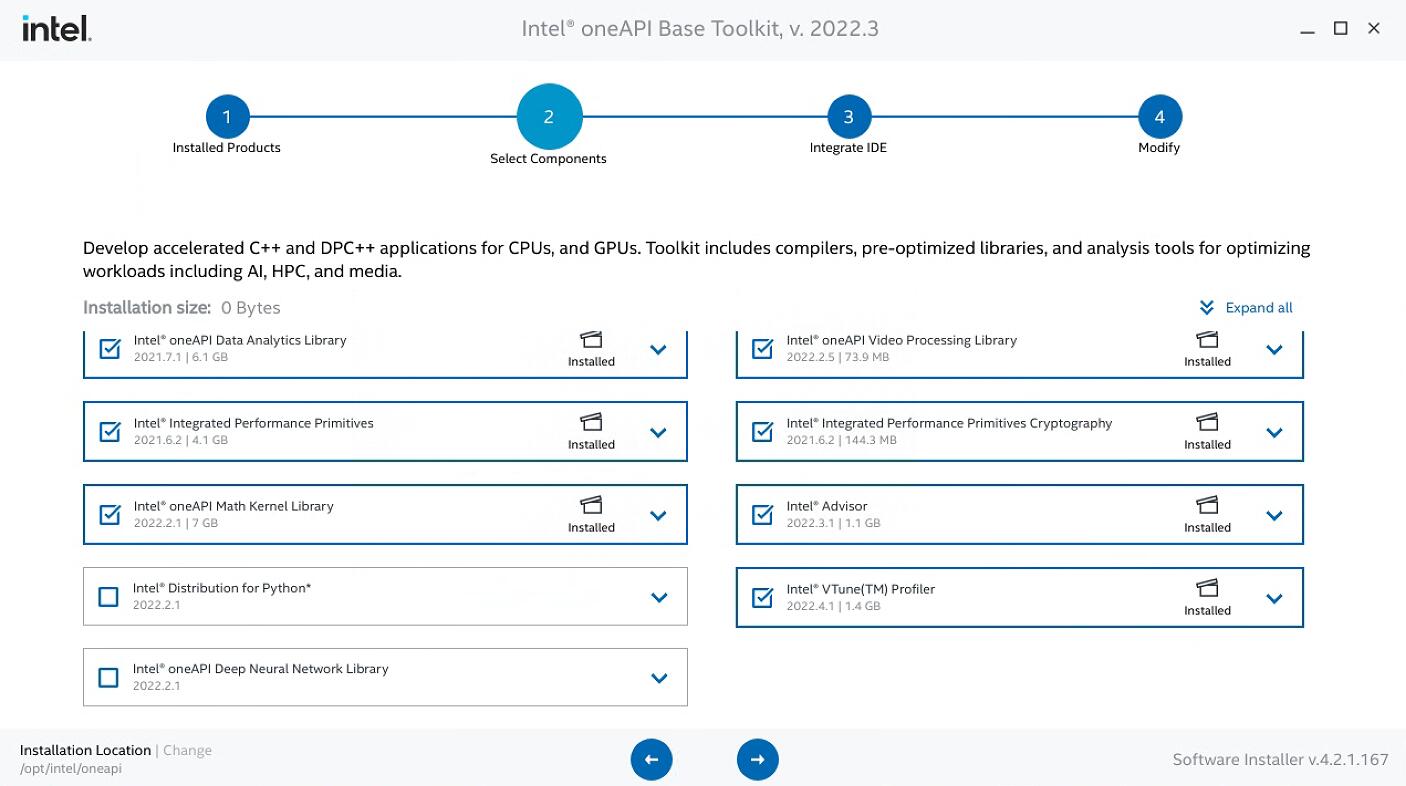Viewport: 1406px width, 786px height.
Task: Select step 4 Modify circle
Action: 1159,117
